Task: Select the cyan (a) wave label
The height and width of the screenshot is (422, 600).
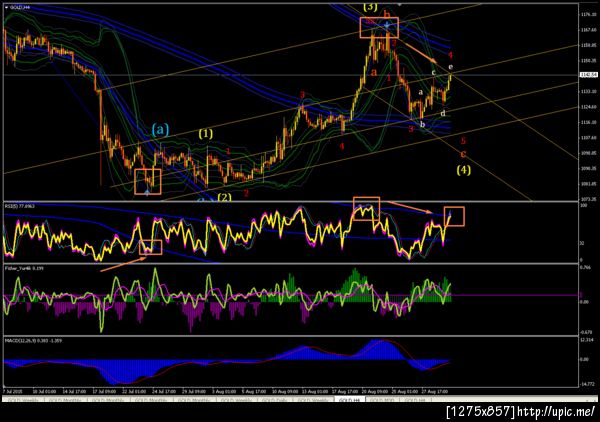Action: click(160, 129)
